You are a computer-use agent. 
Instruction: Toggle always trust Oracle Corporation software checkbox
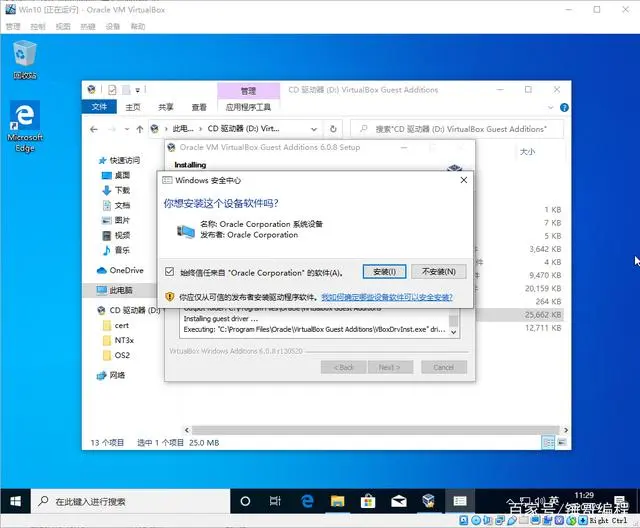[169, 272]
